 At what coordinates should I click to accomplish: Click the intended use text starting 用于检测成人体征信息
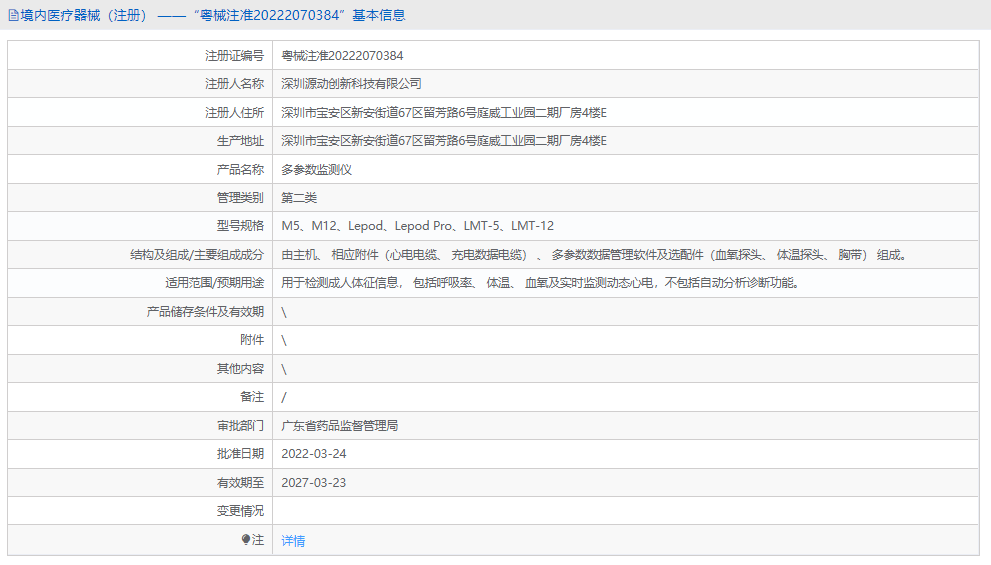(541, 282)
